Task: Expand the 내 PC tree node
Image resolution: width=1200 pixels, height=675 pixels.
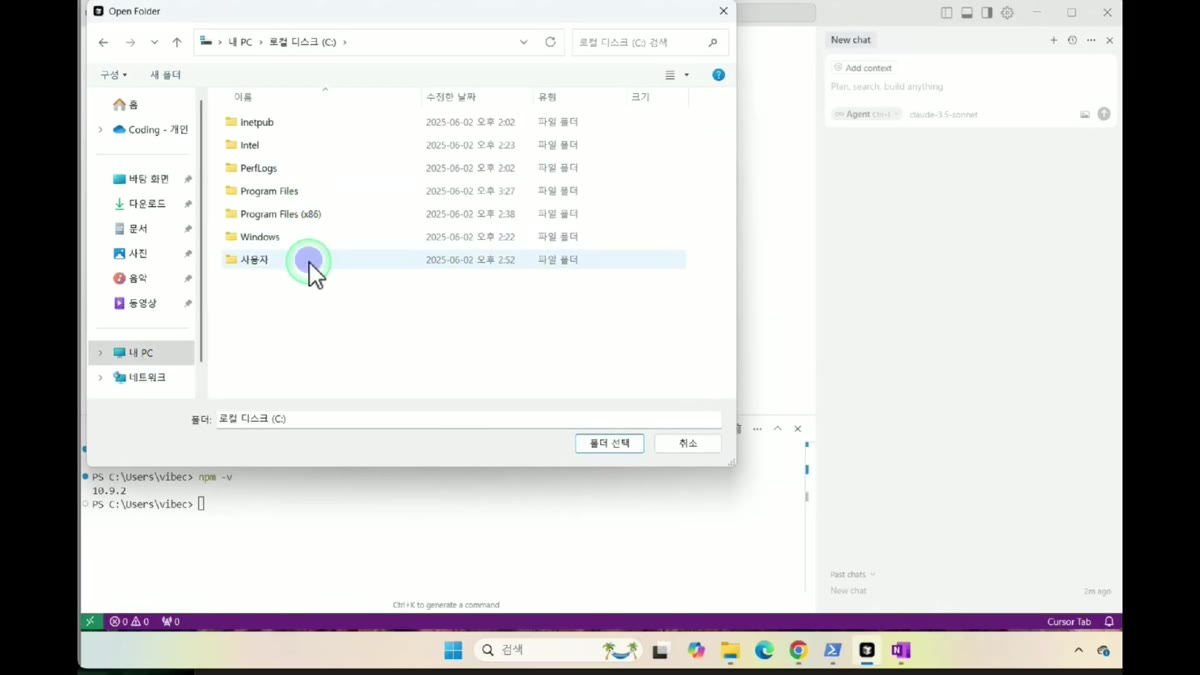Action: (100, 353)
